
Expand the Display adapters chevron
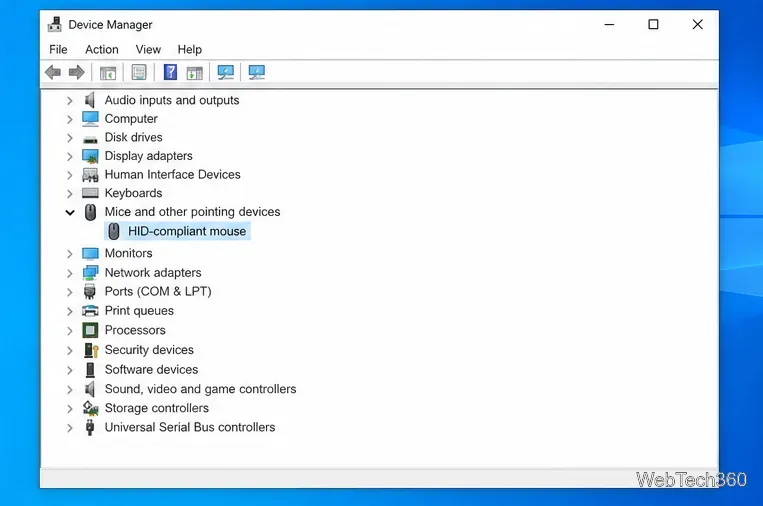(70, 156)
